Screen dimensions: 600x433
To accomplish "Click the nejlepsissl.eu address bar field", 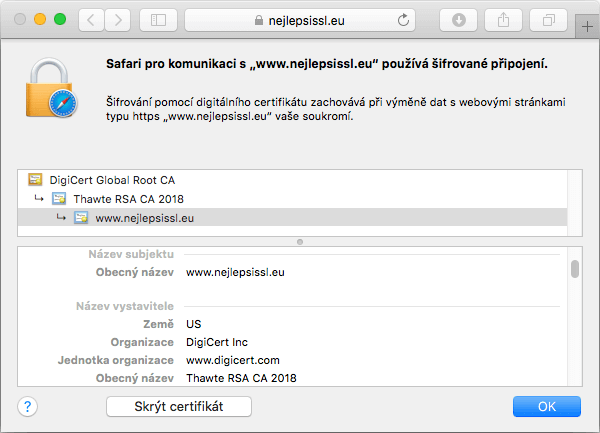I will tap(300, 20).
